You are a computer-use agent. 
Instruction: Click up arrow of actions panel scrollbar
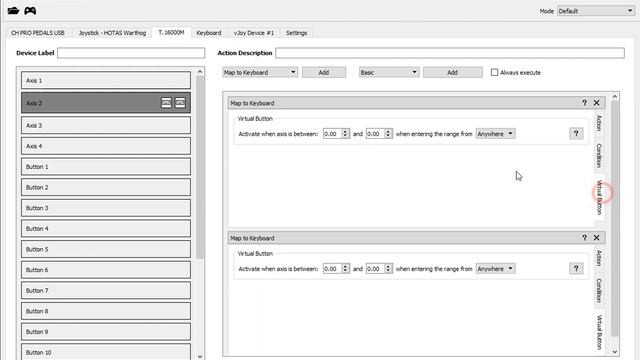(615, 96)
